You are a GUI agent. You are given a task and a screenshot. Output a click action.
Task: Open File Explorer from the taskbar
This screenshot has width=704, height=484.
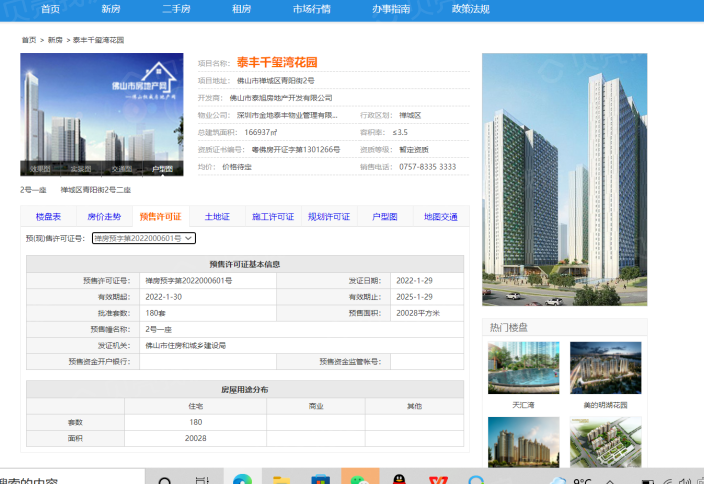[x=282, y=478]
